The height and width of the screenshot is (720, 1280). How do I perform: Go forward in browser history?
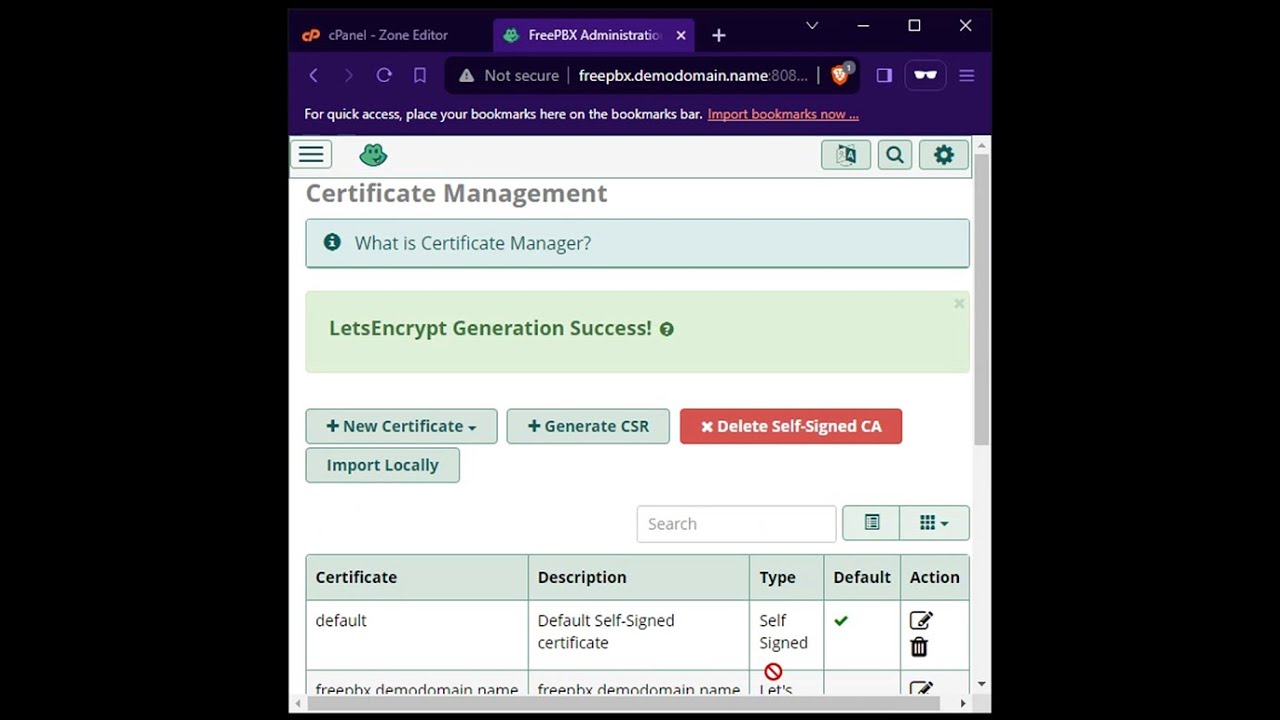pos(348,75)
